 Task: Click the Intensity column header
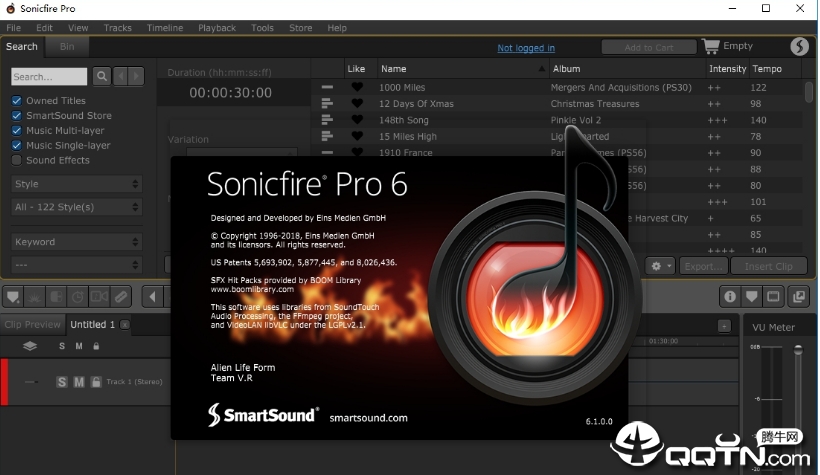coord(727,69)
